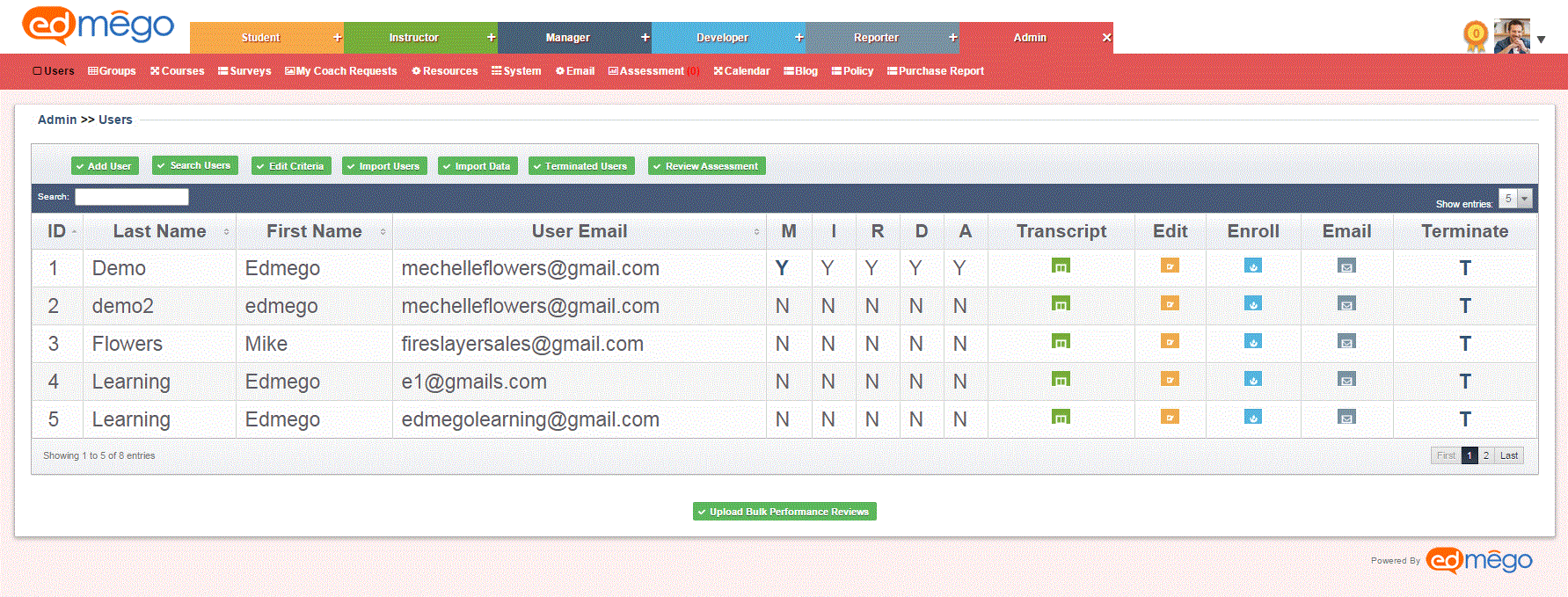Click the Search Users button
The height and width of the screenshot is (597, 1568).
(x=195, y=165)
